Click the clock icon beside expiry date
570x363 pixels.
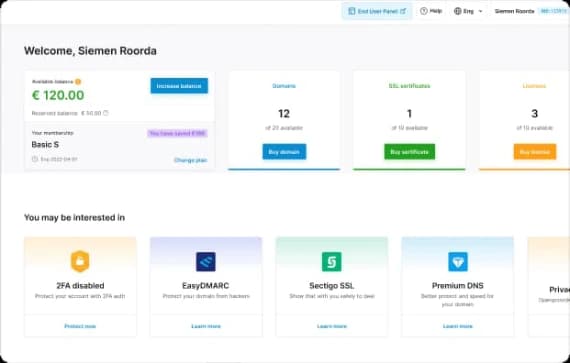click(x=35, y=159)
